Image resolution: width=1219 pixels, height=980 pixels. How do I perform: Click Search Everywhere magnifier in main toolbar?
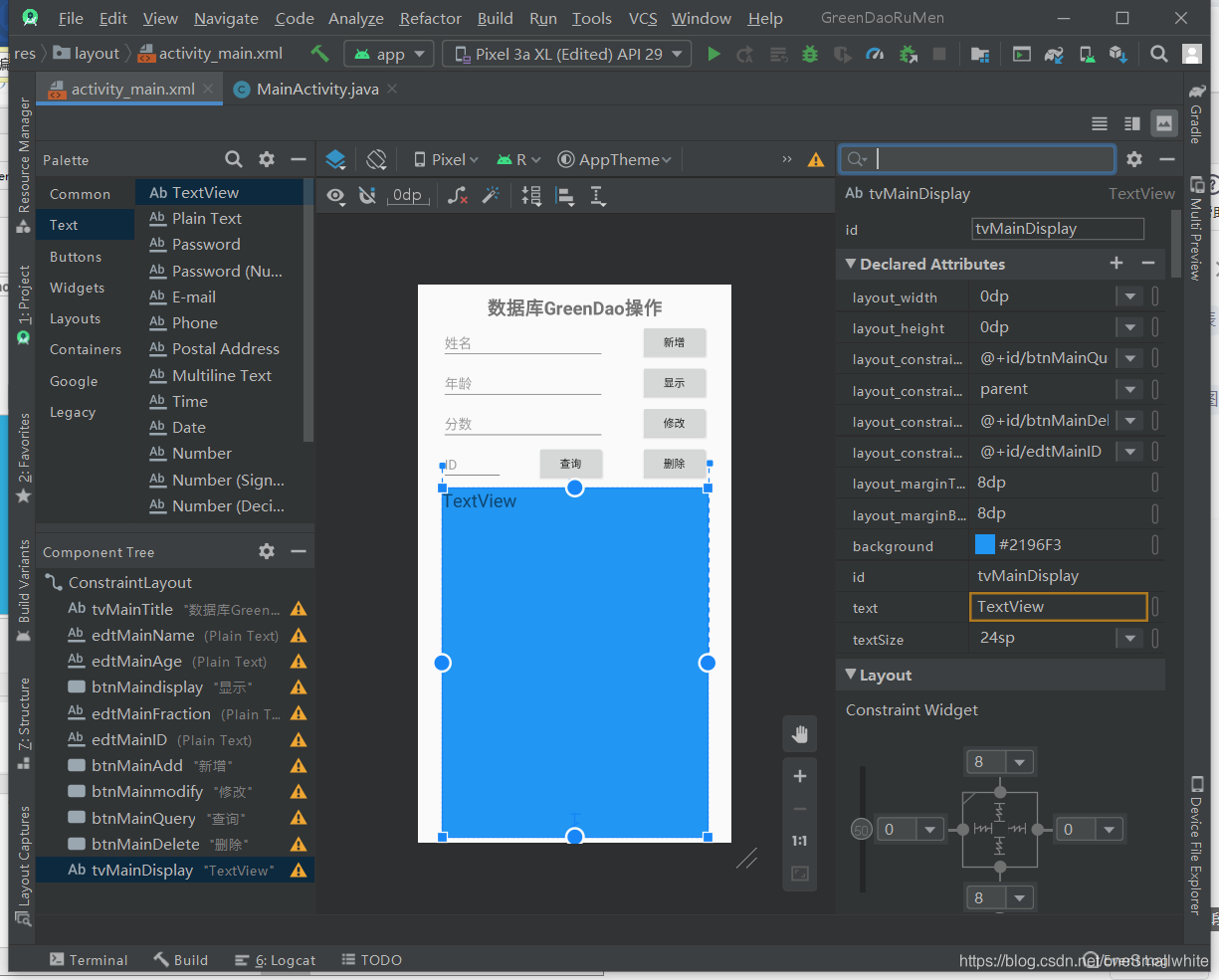pyautogui.click(x=1159, y=54)
